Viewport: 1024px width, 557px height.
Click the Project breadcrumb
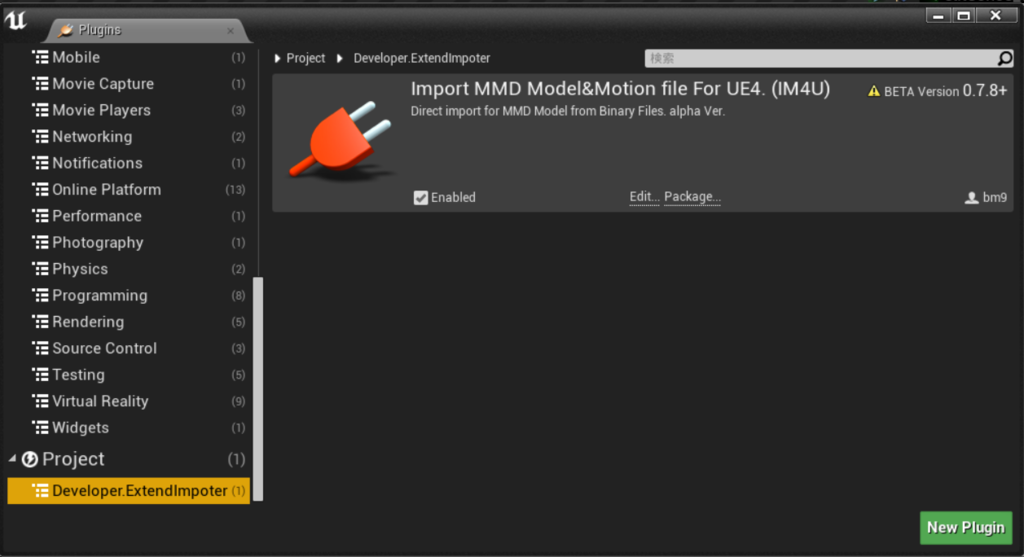(306, 58)
